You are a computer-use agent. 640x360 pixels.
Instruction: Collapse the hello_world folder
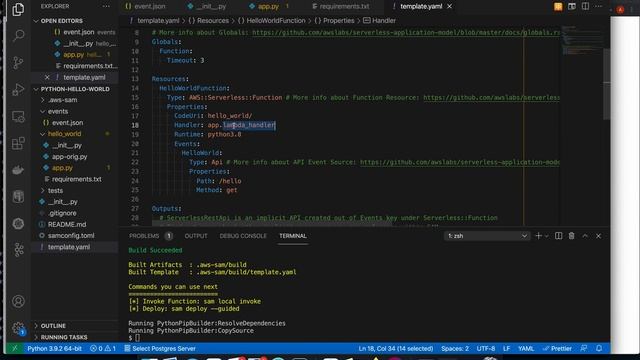click(x=64, y=134)
